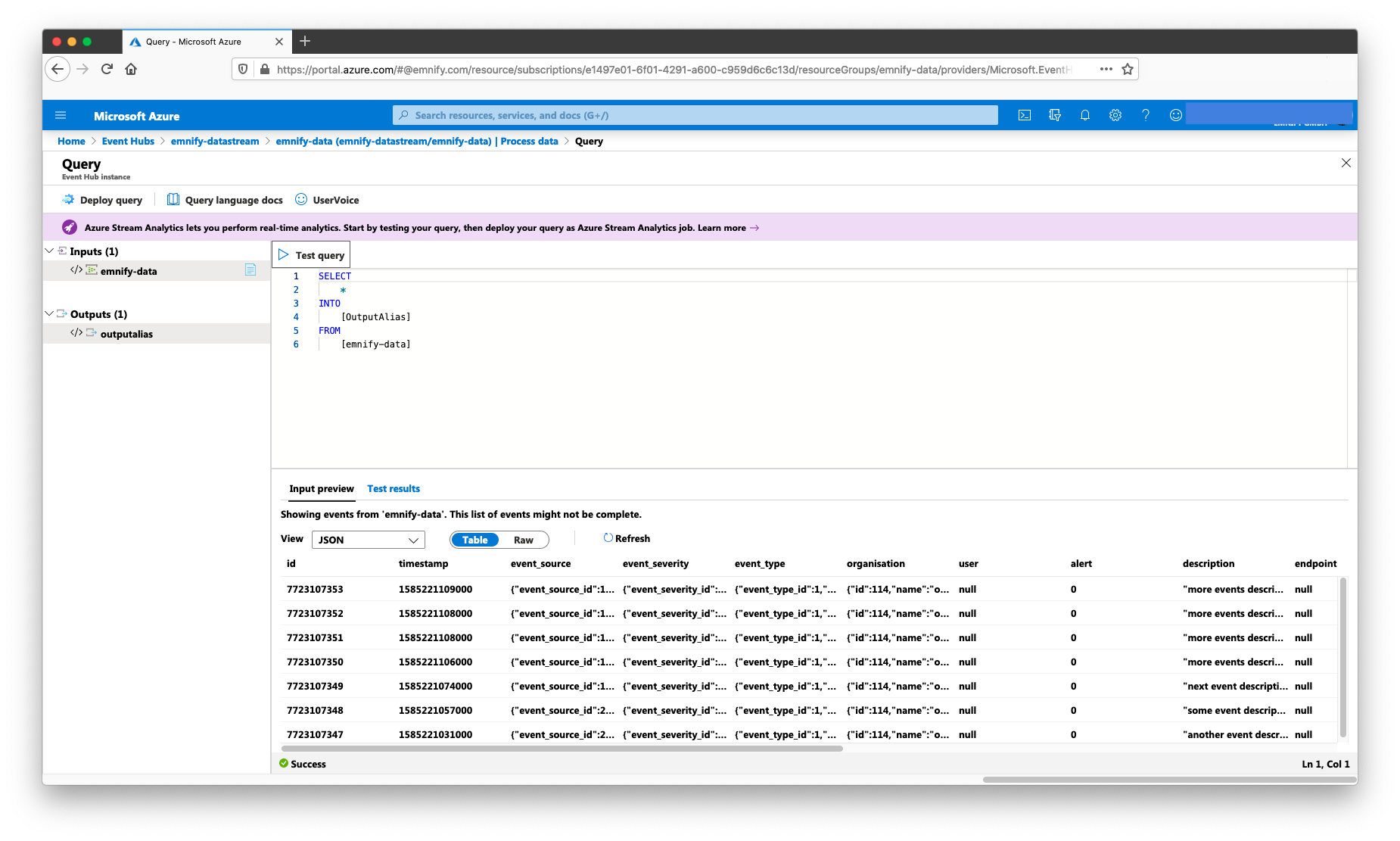Click Deploy query

pyautogui.click(x=102, y=200)
